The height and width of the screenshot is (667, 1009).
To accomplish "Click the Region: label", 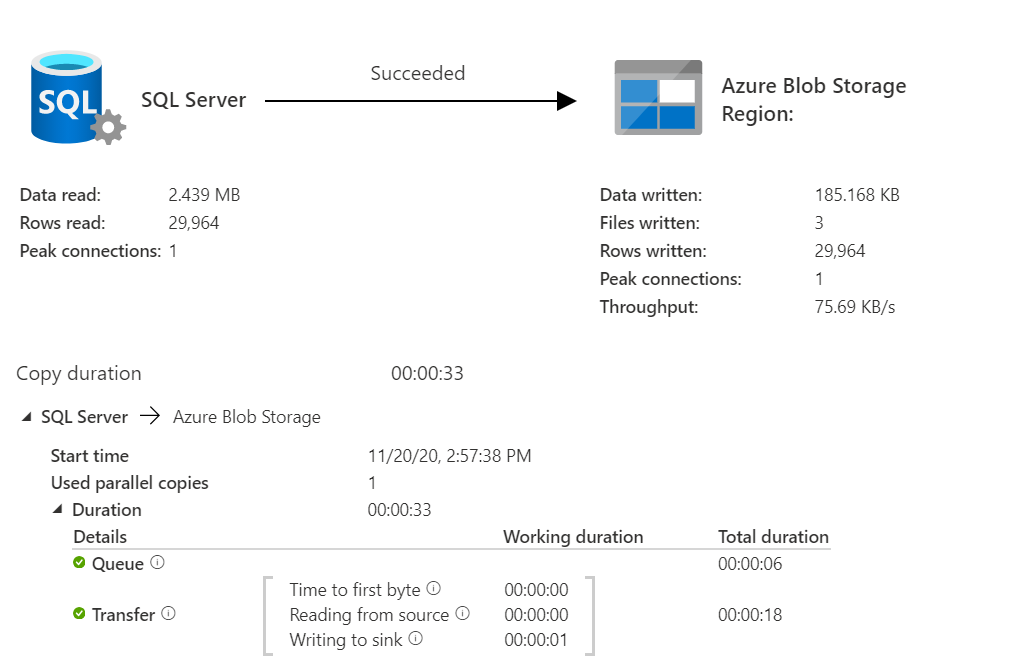I will 757,114.
